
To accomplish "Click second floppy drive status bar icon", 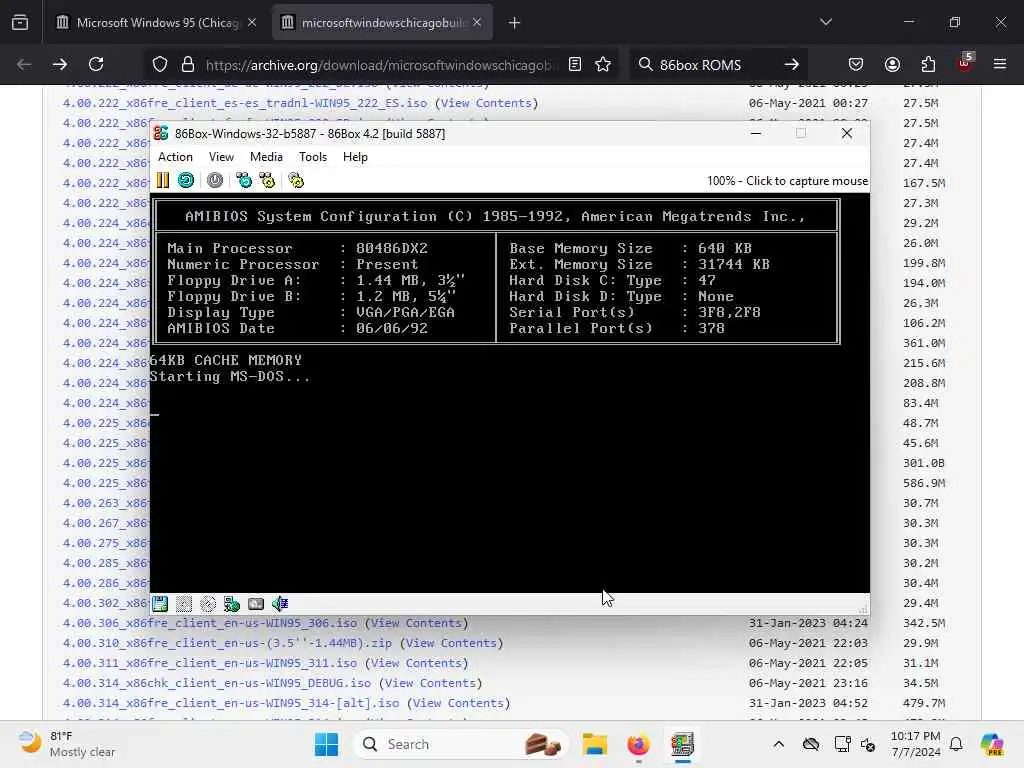I will (x=184, y=603).
